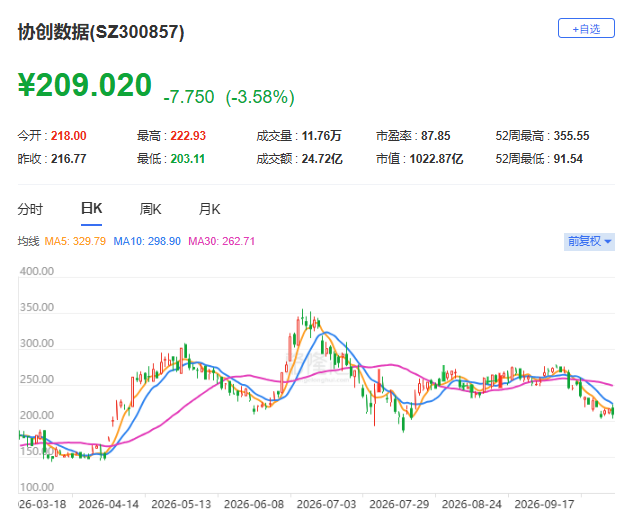This screenshot has width=632, height=515.
Task: Click MA30: 262.71 legend
Action: 222,241
